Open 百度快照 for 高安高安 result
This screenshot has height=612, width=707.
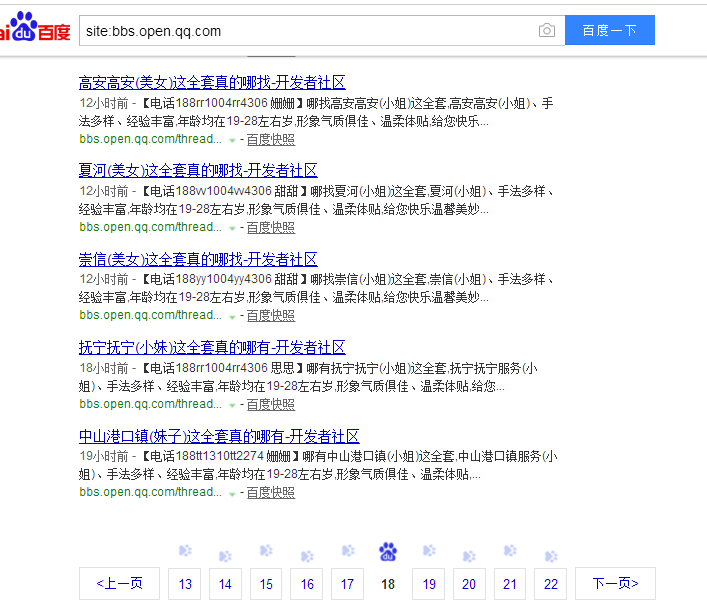[x=271, y=139]
